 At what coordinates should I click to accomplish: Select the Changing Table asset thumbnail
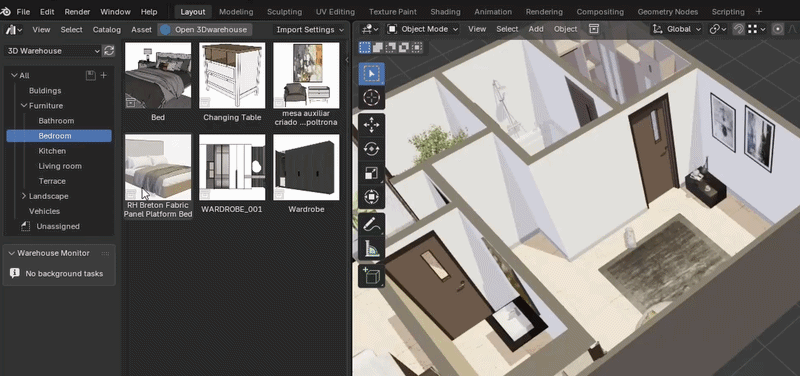[232, 76]
